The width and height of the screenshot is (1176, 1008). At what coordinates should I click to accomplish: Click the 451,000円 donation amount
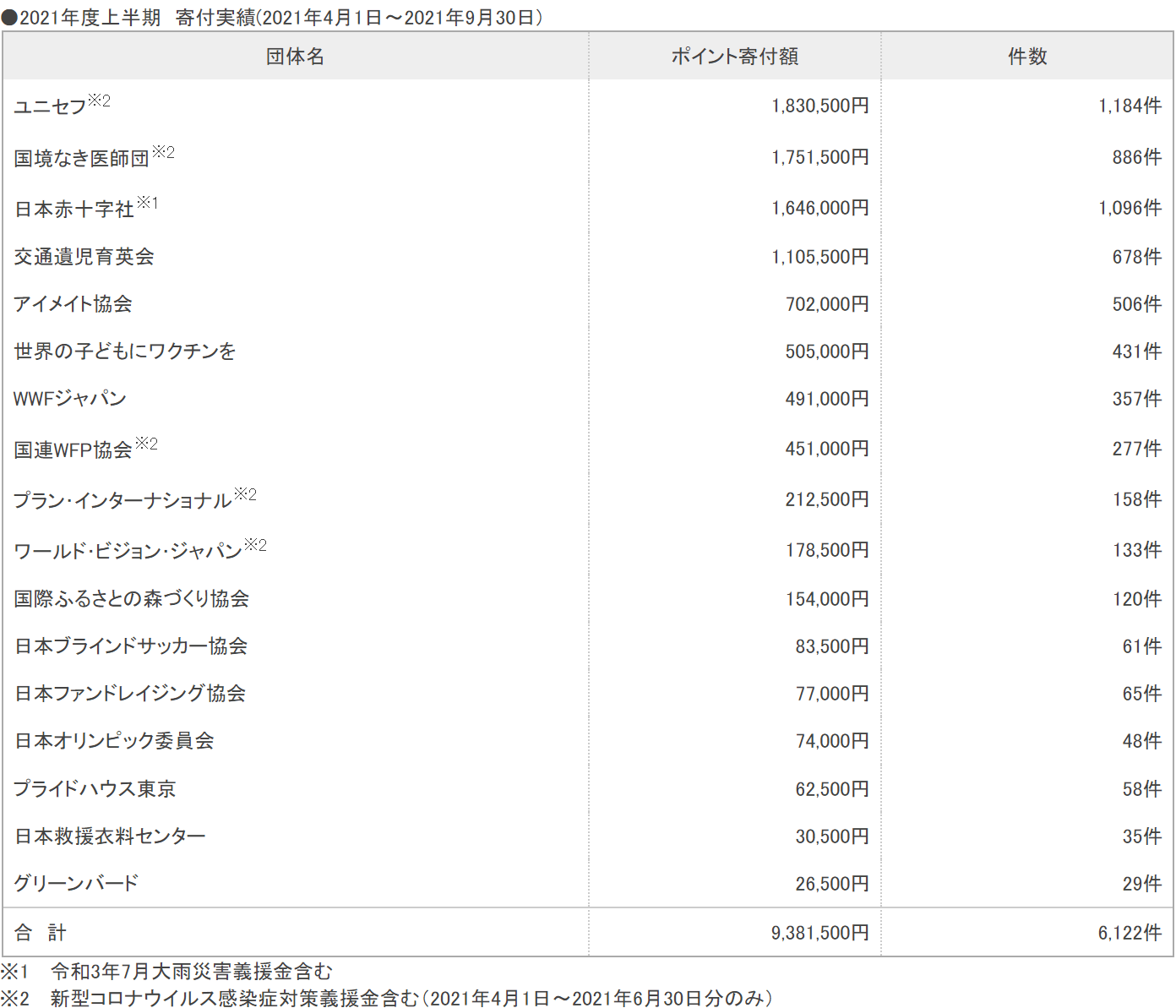point(827,449)
